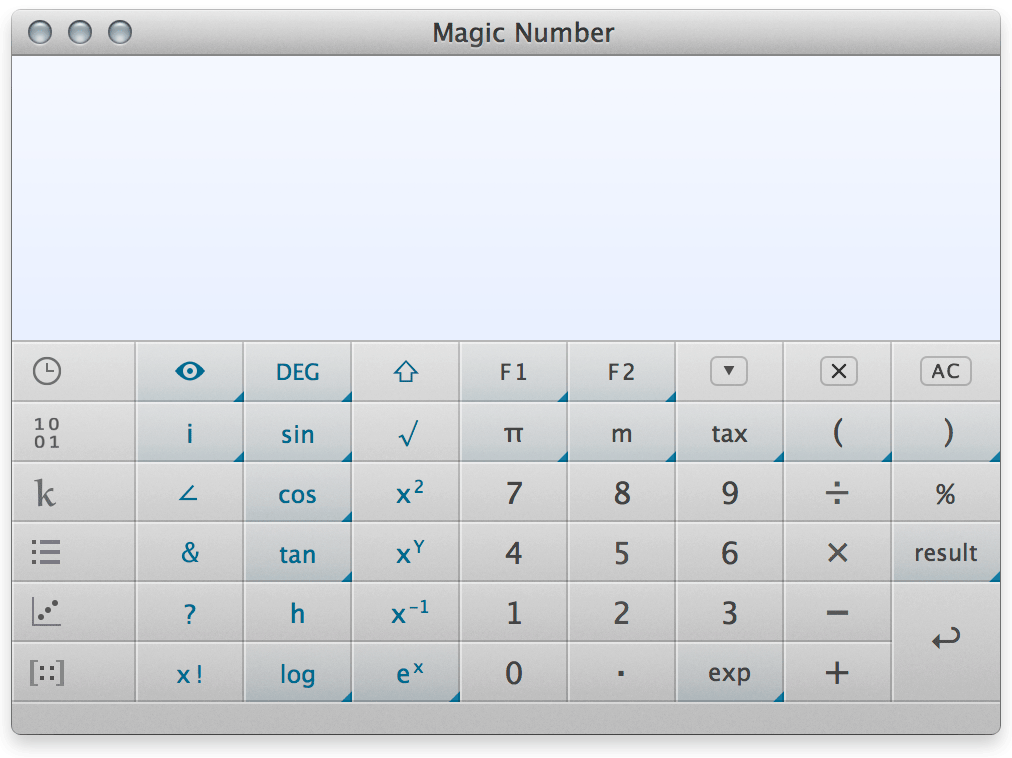Open the matrix brackets icon
Screen dimensions: 1012x758
[47, 672]
